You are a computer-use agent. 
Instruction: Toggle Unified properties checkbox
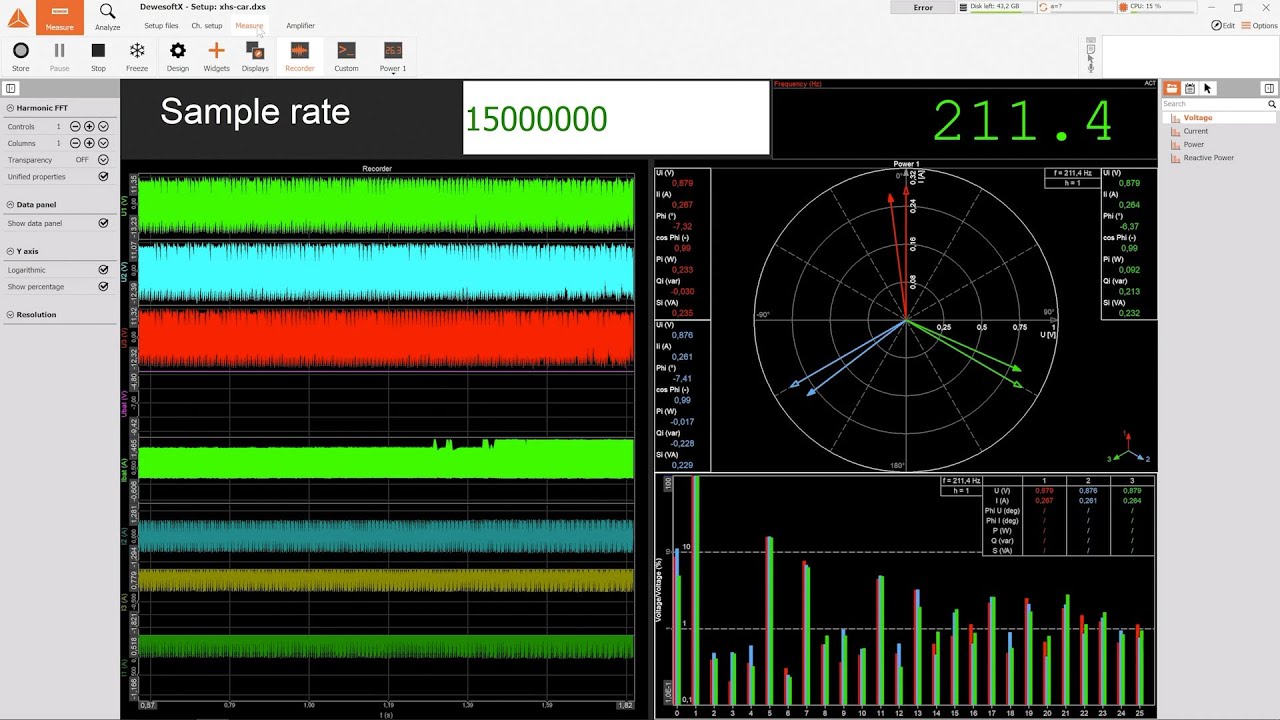103,176
